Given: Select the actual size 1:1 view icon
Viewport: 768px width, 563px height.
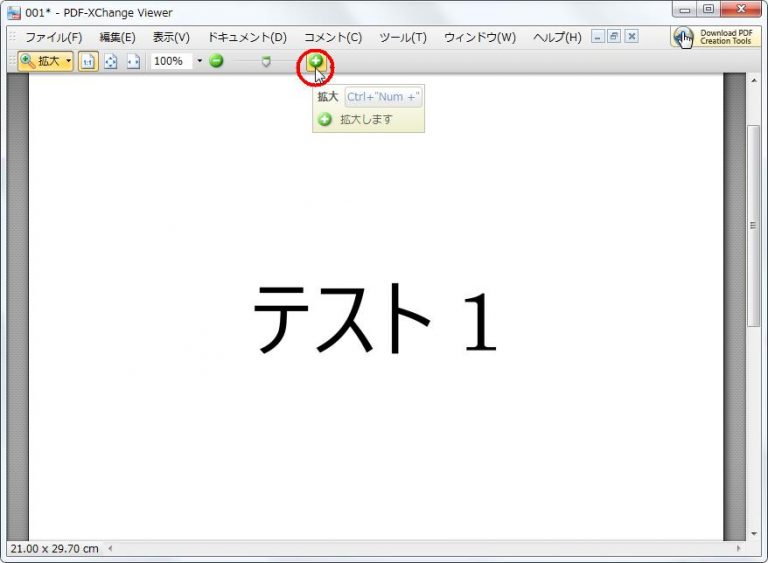Looking at the screenshot, I should (88, 62).
